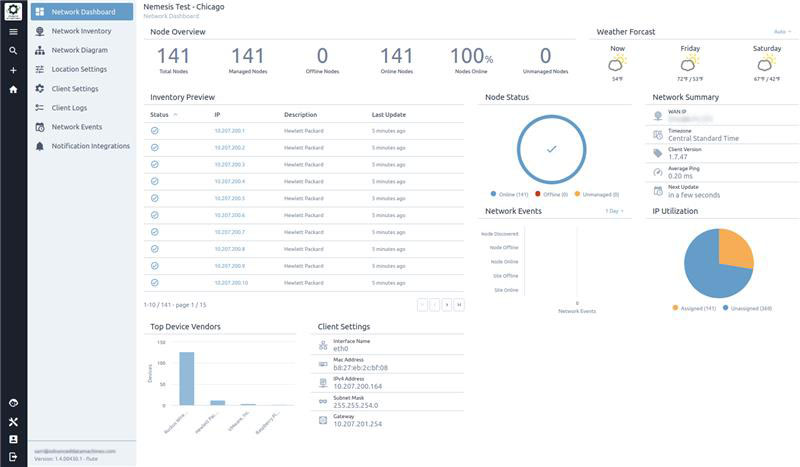Click the WAN IP globe icon
Image resolution: width=800 pixels, height=467 pixels.
click(x=658, y=116)
